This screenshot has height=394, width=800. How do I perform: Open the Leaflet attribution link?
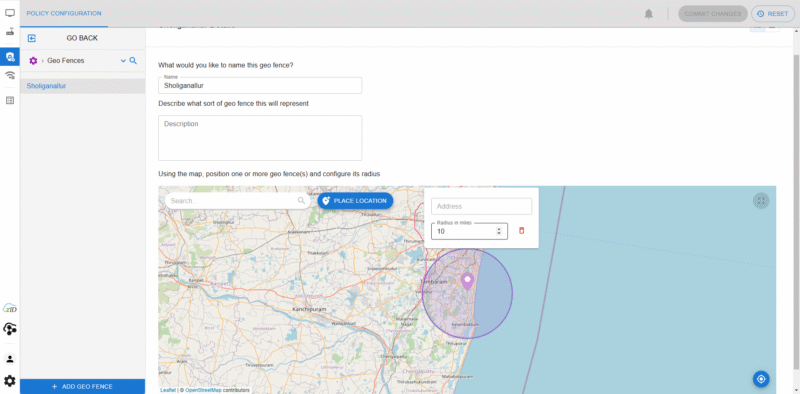[168, 390]
